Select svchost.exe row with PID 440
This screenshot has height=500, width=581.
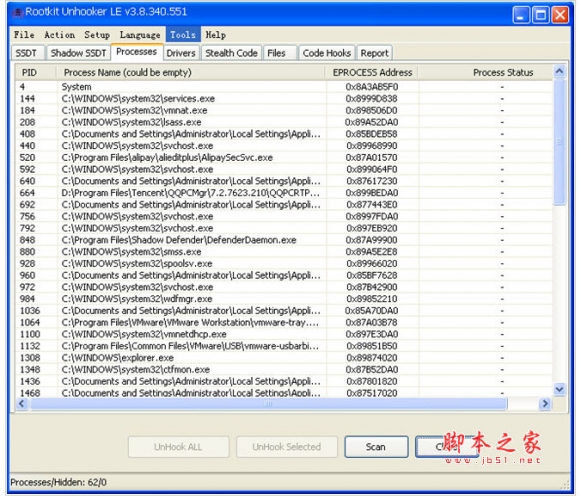click(x=284, y=146)
